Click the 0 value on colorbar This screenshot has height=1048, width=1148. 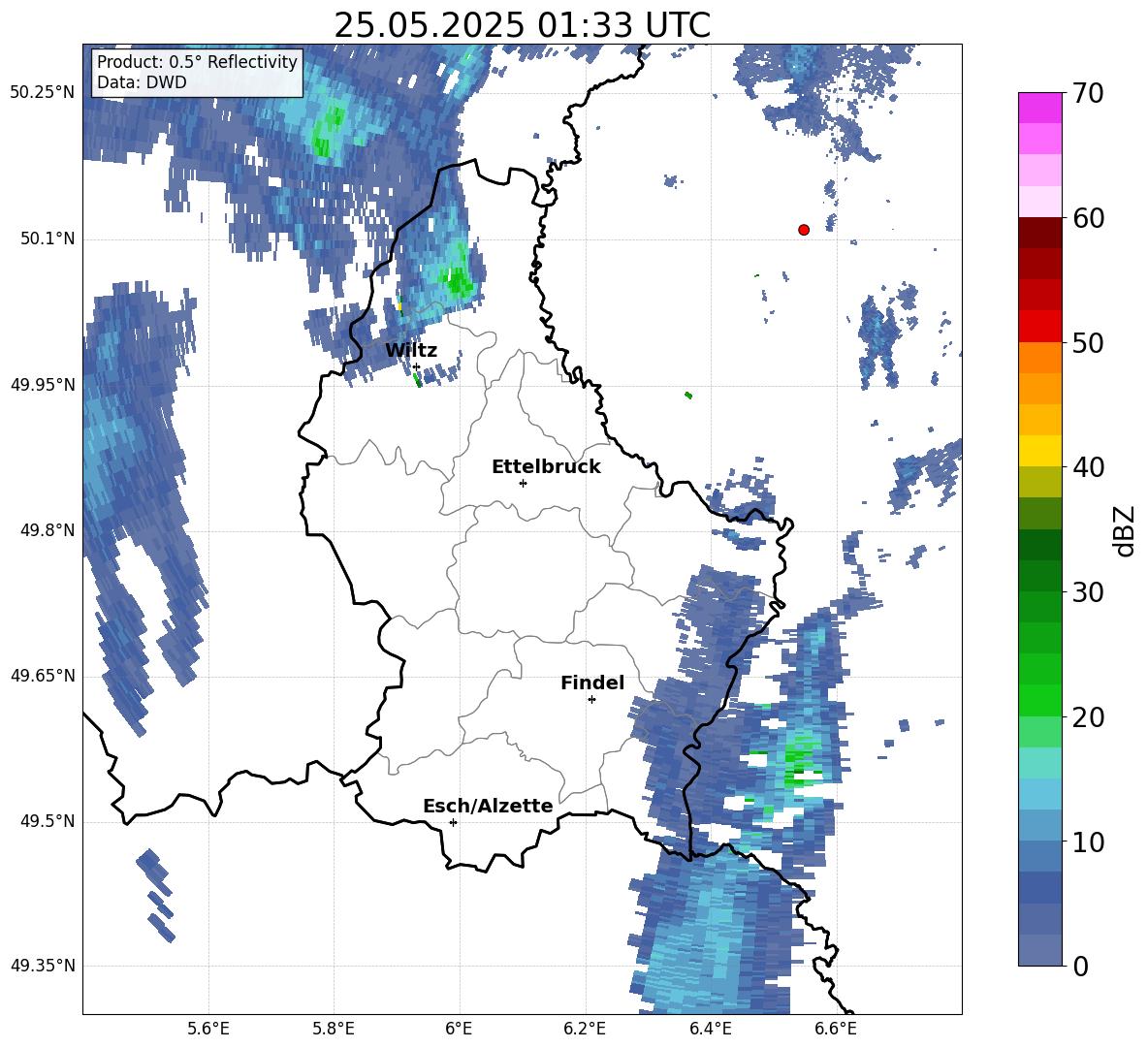(1080, 966)
